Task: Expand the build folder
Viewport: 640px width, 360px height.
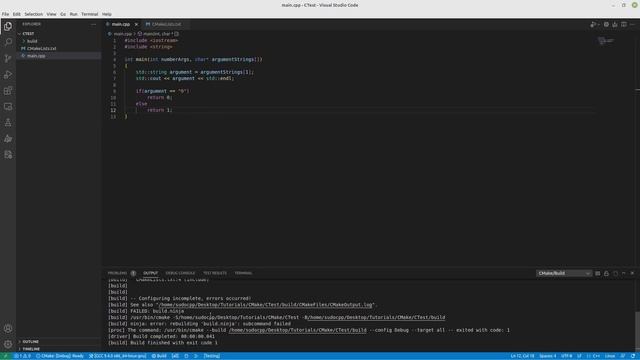Action: pos(57,41)
